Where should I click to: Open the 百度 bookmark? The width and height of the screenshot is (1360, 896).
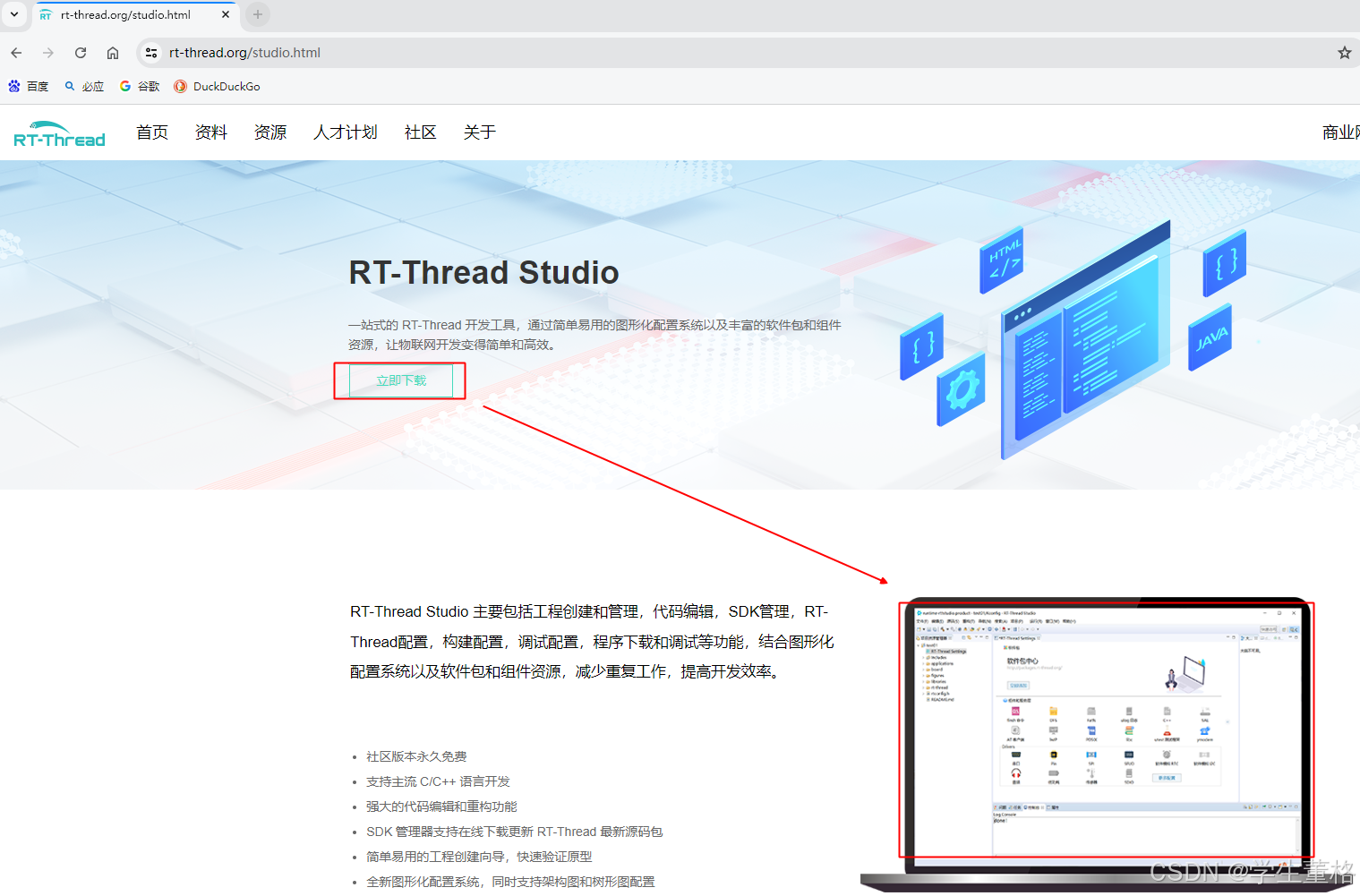(x=29, y=87)
